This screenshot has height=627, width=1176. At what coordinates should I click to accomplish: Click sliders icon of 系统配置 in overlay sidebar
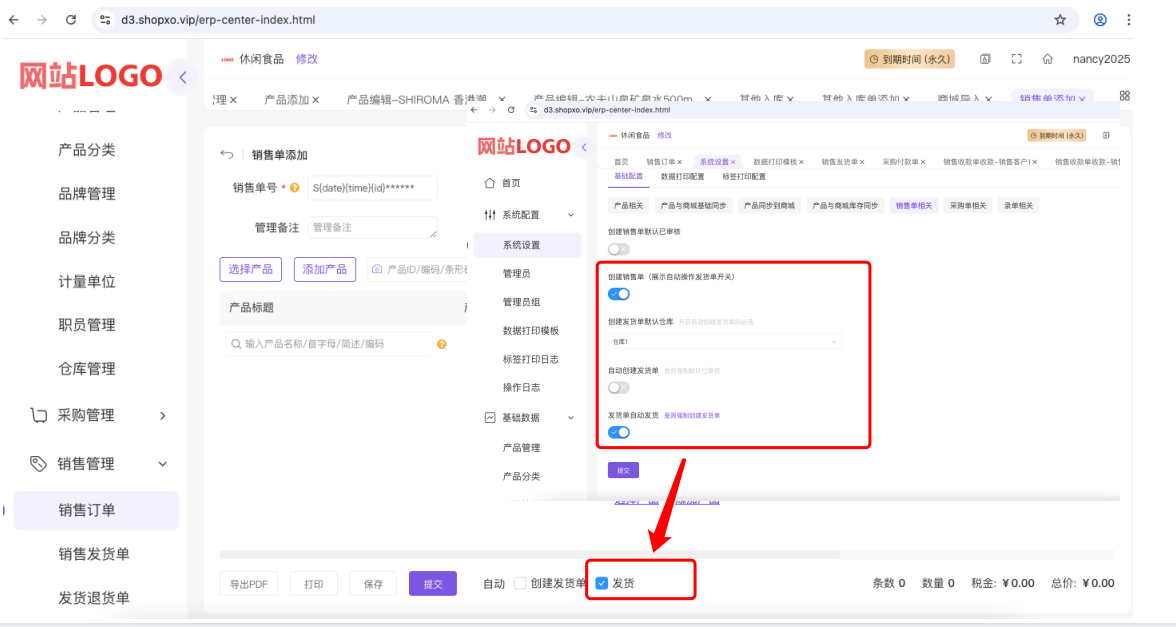click(490, 214)
